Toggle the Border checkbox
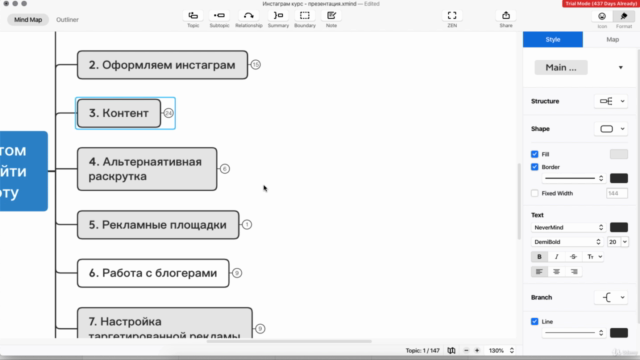Viewport: 640px width, 360px height. tap(535, 167)
